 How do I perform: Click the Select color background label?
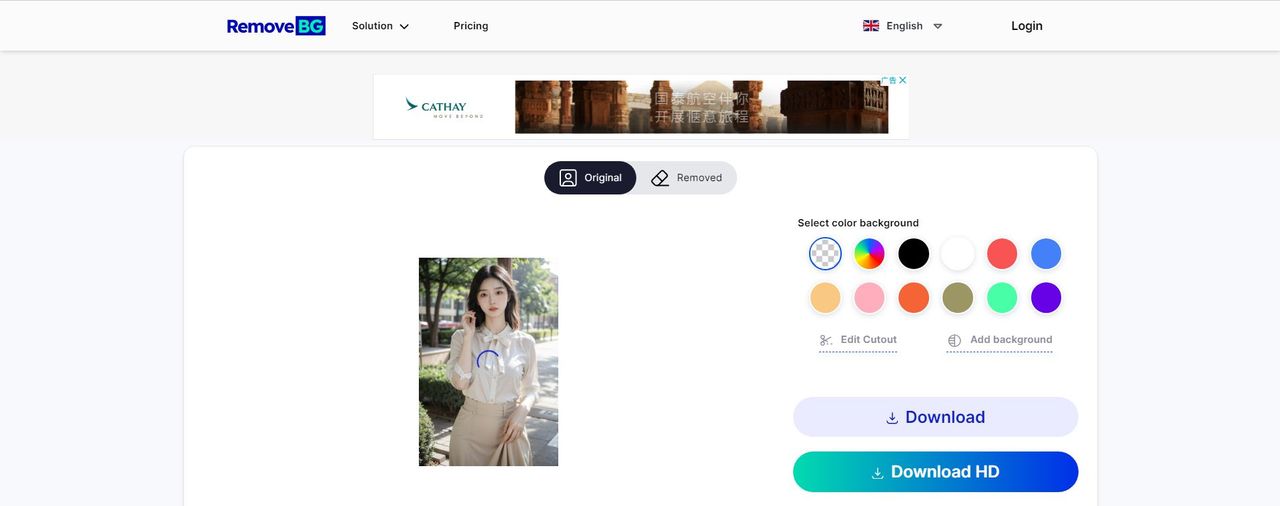tap(858, 223)
